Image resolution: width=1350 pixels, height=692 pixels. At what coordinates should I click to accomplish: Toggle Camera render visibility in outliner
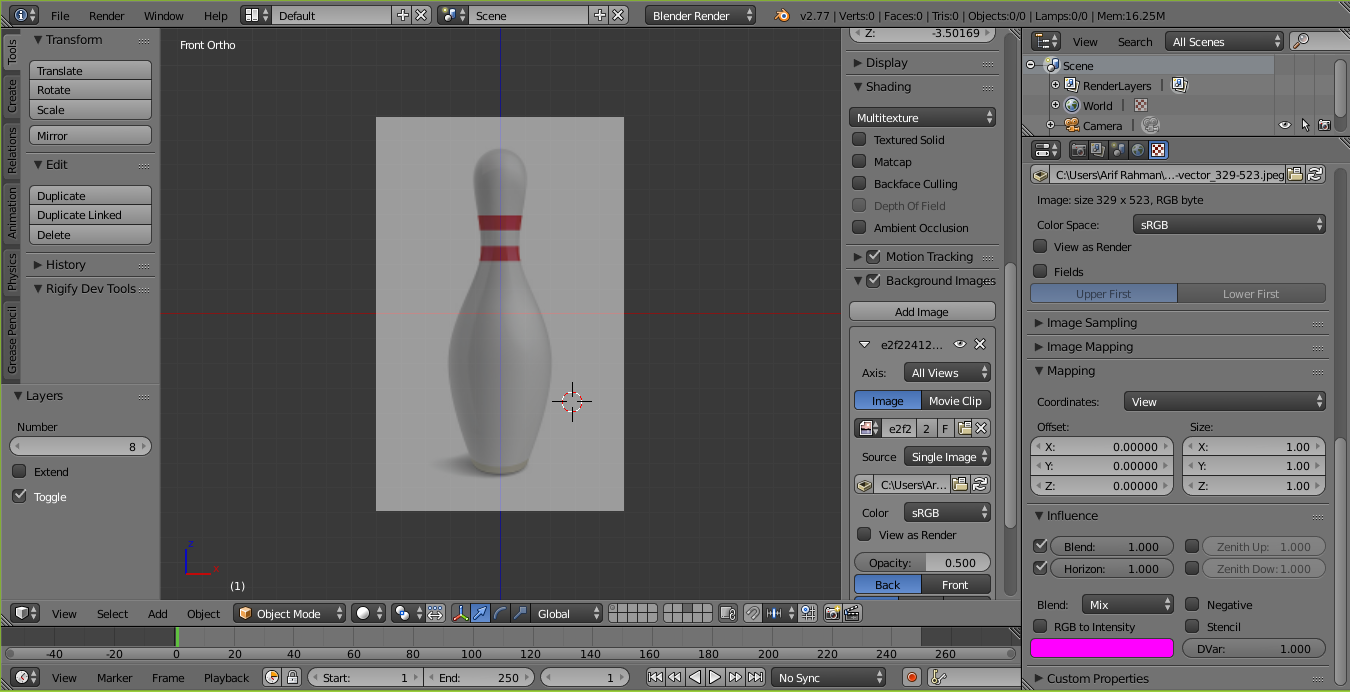pos(1324,126)
